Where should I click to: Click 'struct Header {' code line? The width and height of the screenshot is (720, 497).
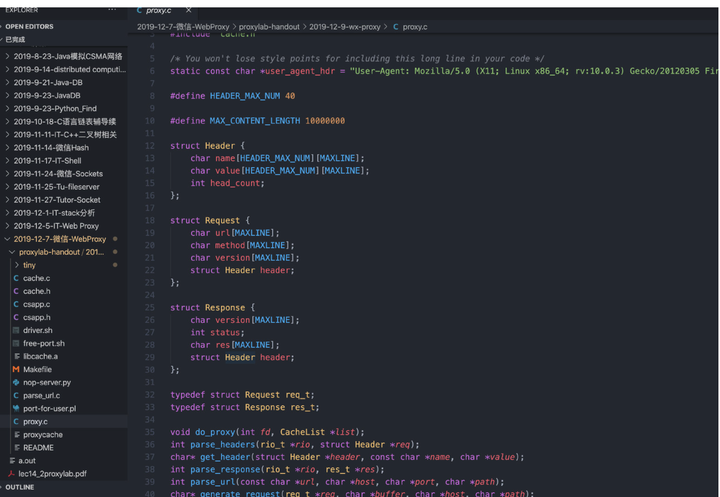click(208, 146)
